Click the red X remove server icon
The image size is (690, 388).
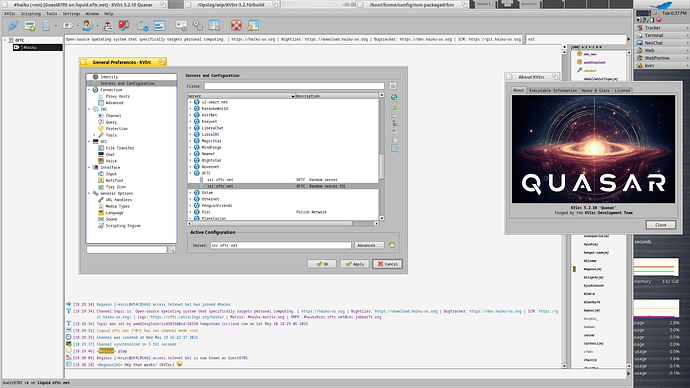394,124
